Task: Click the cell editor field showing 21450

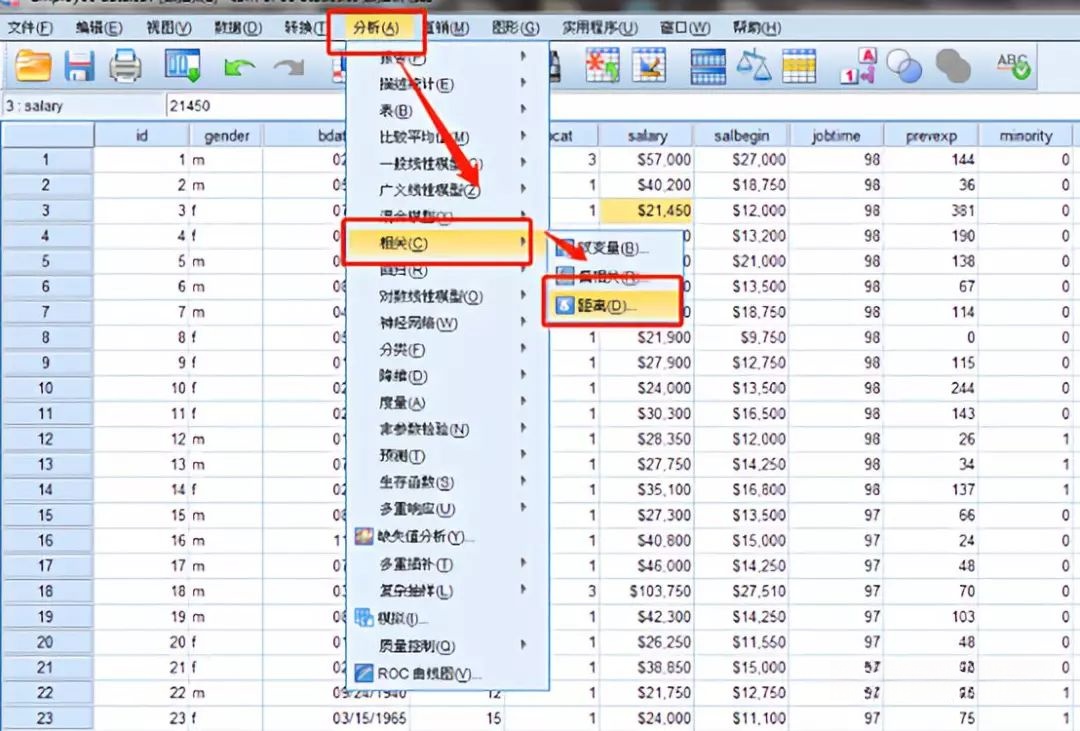Action: pyautogui.click(x=255, y=106)
